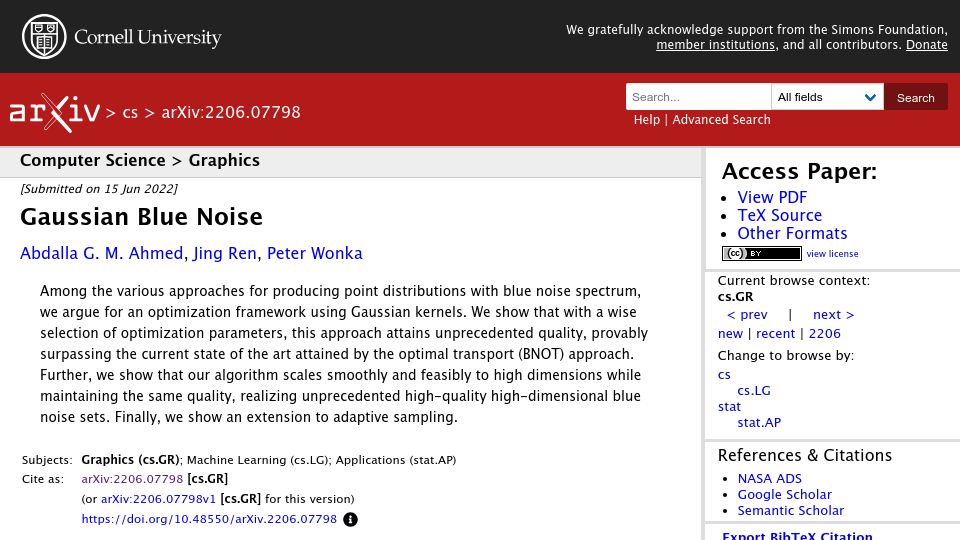Open the doi.org DOI link
Image resolution: width=960 pixels, height=540 pixels.
(x=209, y=519)
